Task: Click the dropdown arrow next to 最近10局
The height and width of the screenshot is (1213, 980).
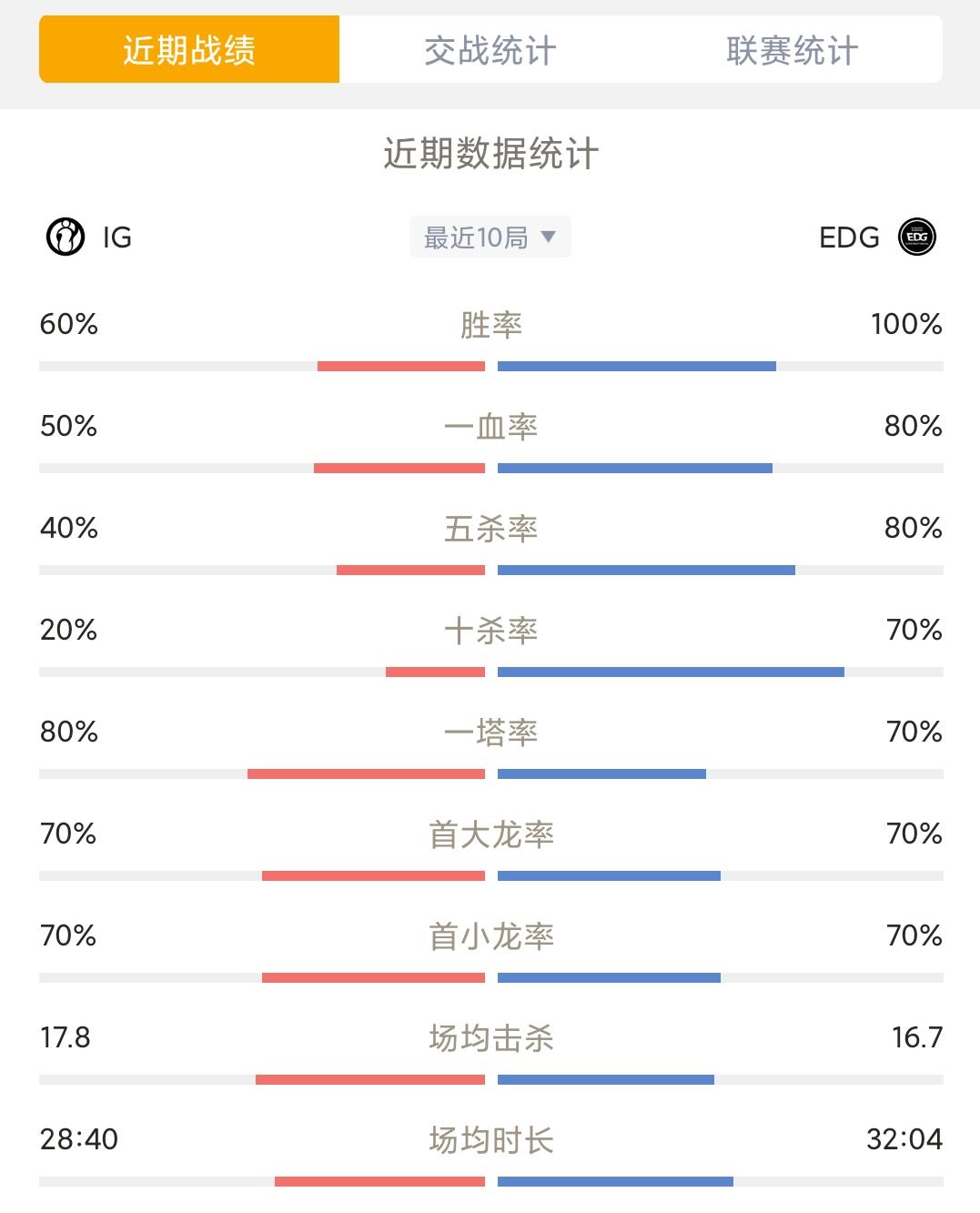Action: click(548, 237)
